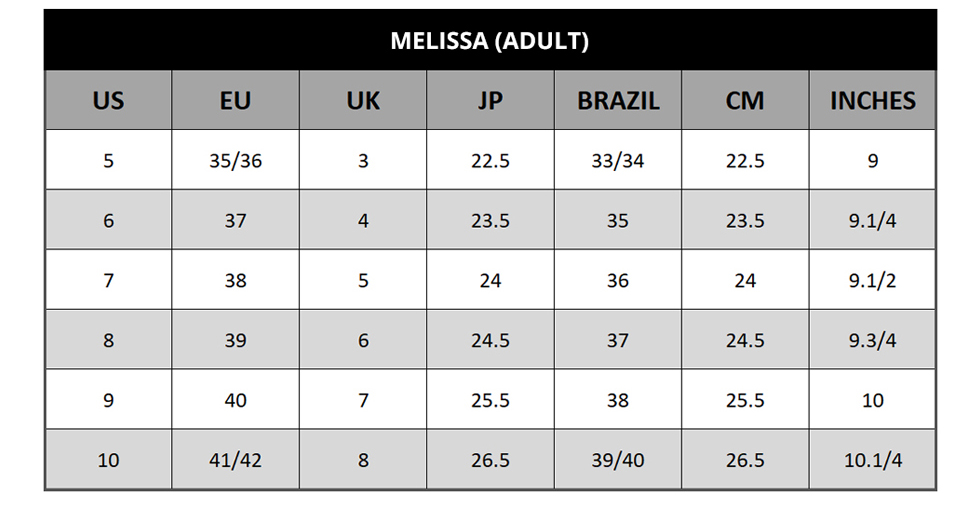Click the 9.1/2 inches cell

click(873, 280)
